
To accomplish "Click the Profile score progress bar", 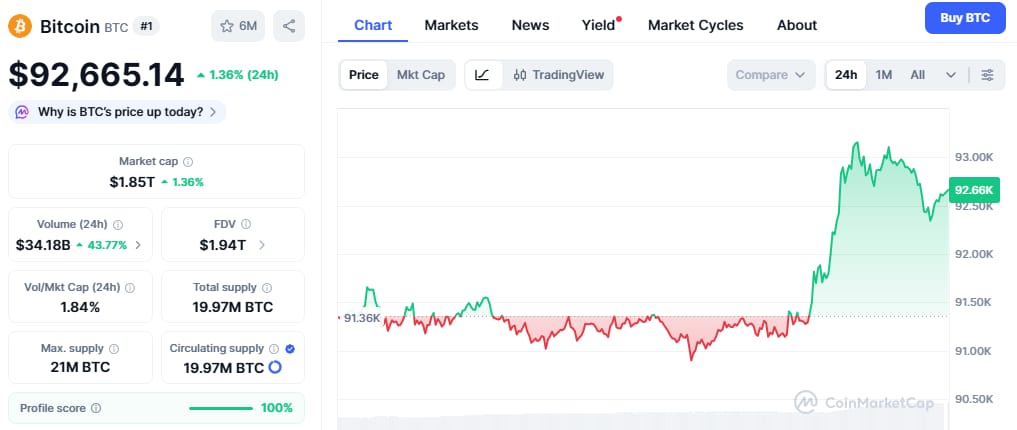I will (220, 408).
